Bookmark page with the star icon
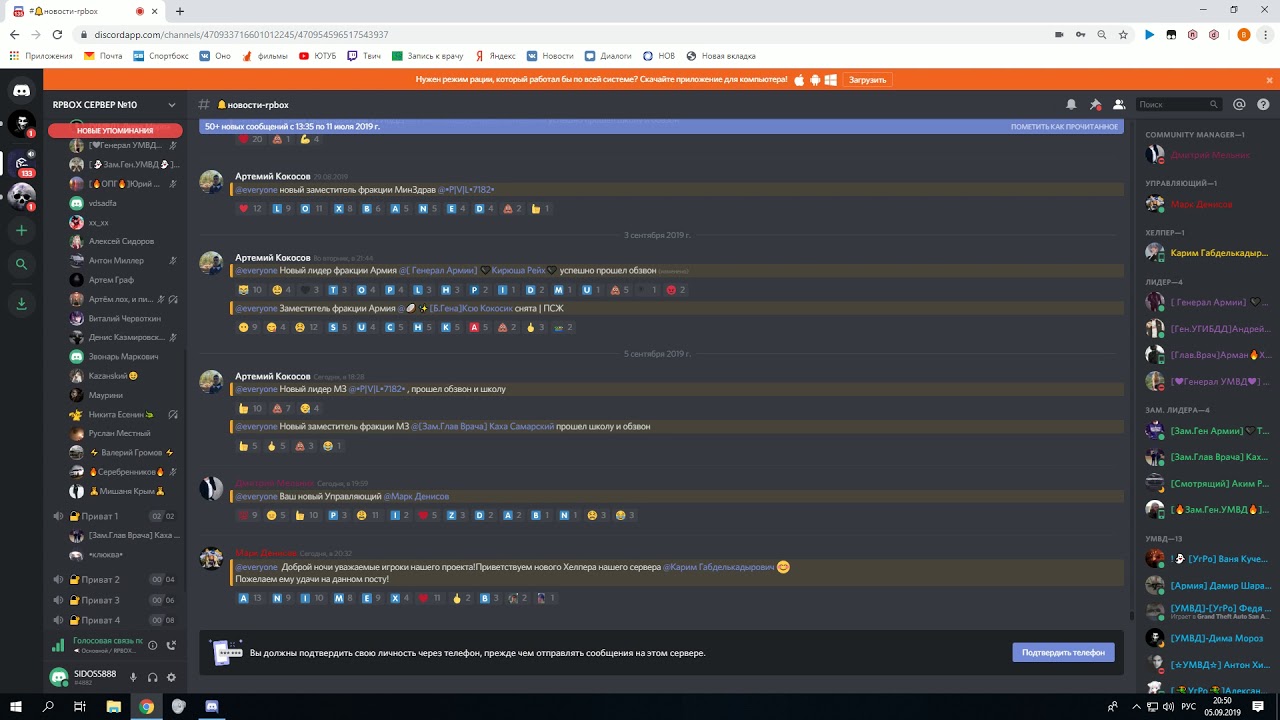 coord(1124,35)
